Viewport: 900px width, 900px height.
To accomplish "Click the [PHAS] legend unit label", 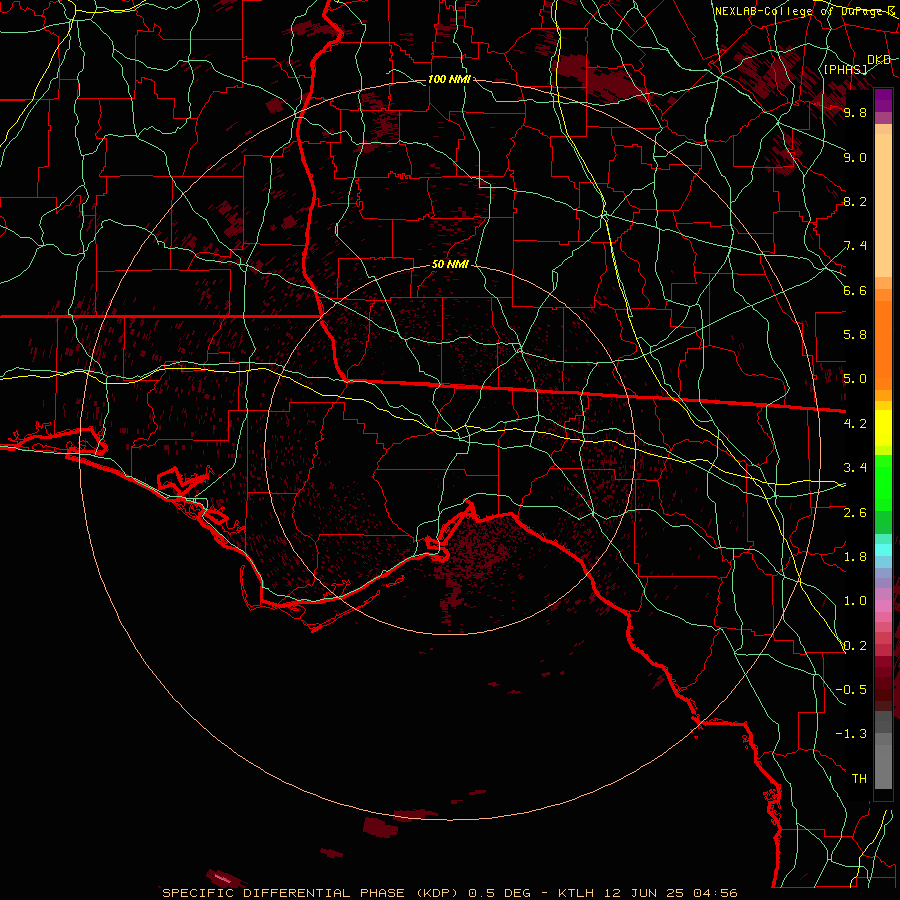I will click(x=846, y=70).
